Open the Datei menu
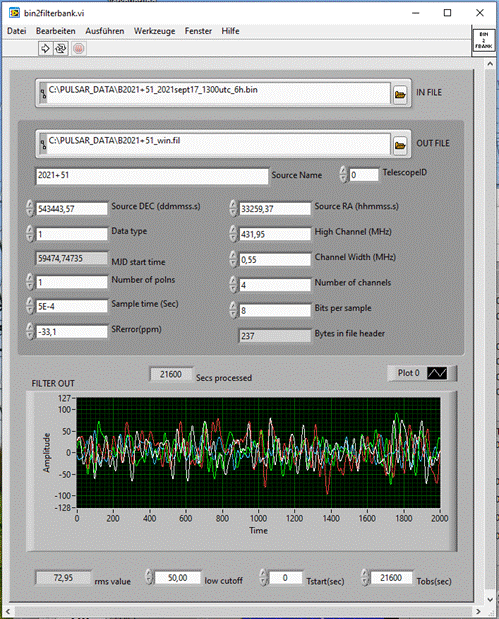Viewport: 499px width, 619px height. coord(17,31)
